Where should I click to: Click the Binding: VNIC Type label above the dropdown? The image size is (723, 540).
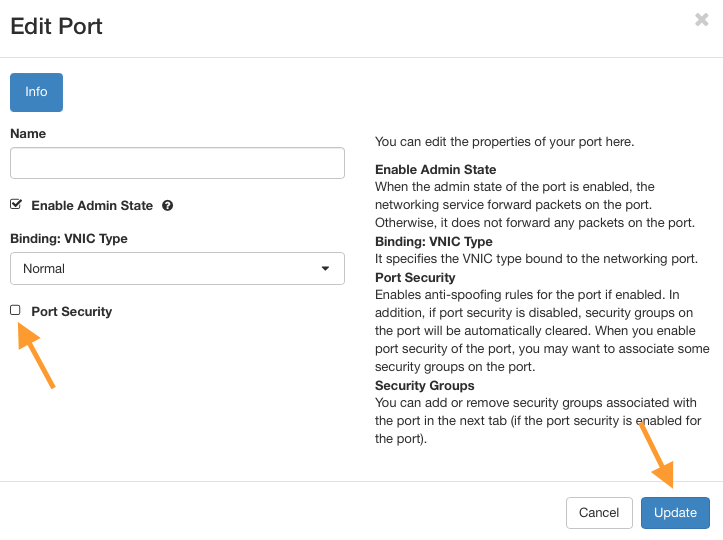click(x=69, y=239)
